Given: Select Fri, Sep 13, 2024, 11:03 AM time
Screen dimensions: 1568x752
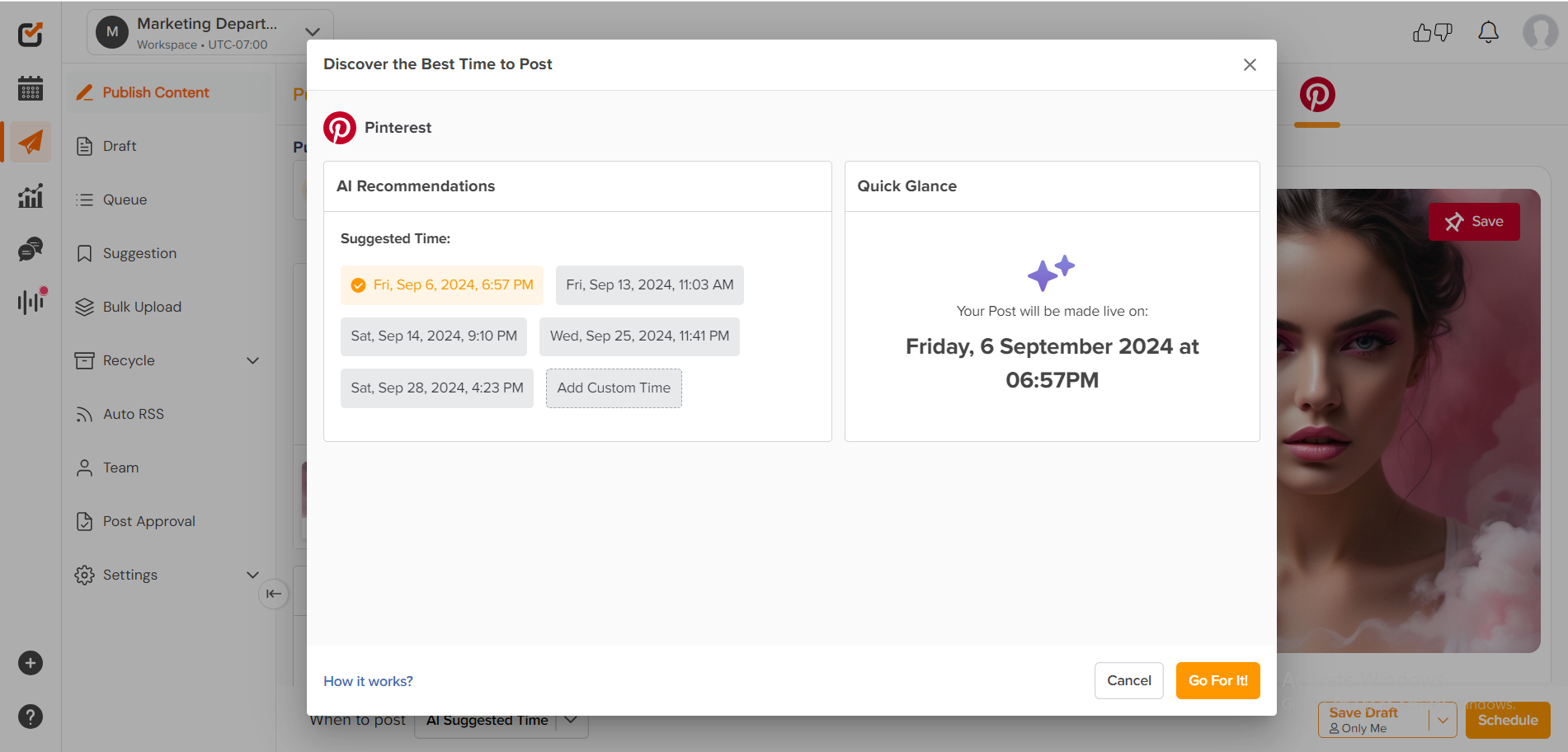Looking at the screenshot, I should coord(649,284).
